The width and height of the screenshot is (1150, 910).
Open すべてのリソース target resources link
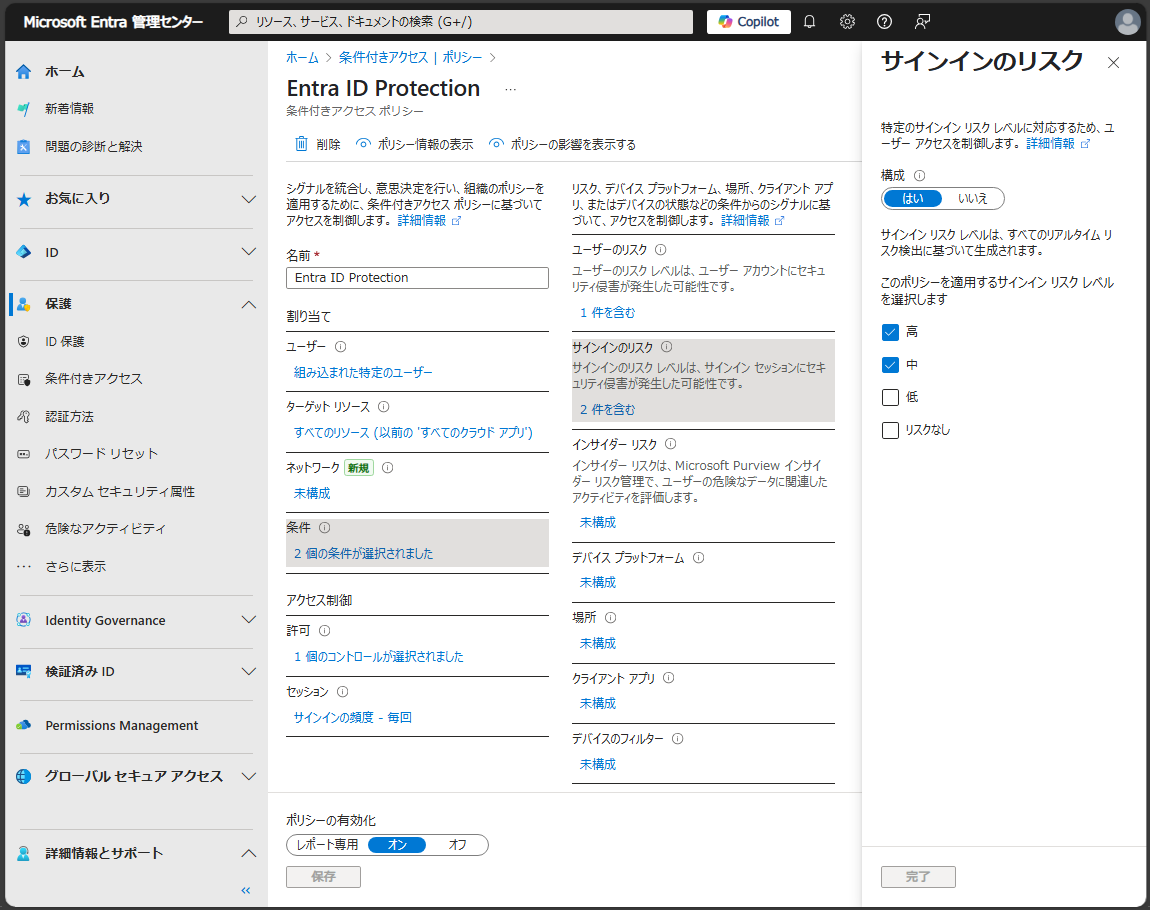click(413, 433)
